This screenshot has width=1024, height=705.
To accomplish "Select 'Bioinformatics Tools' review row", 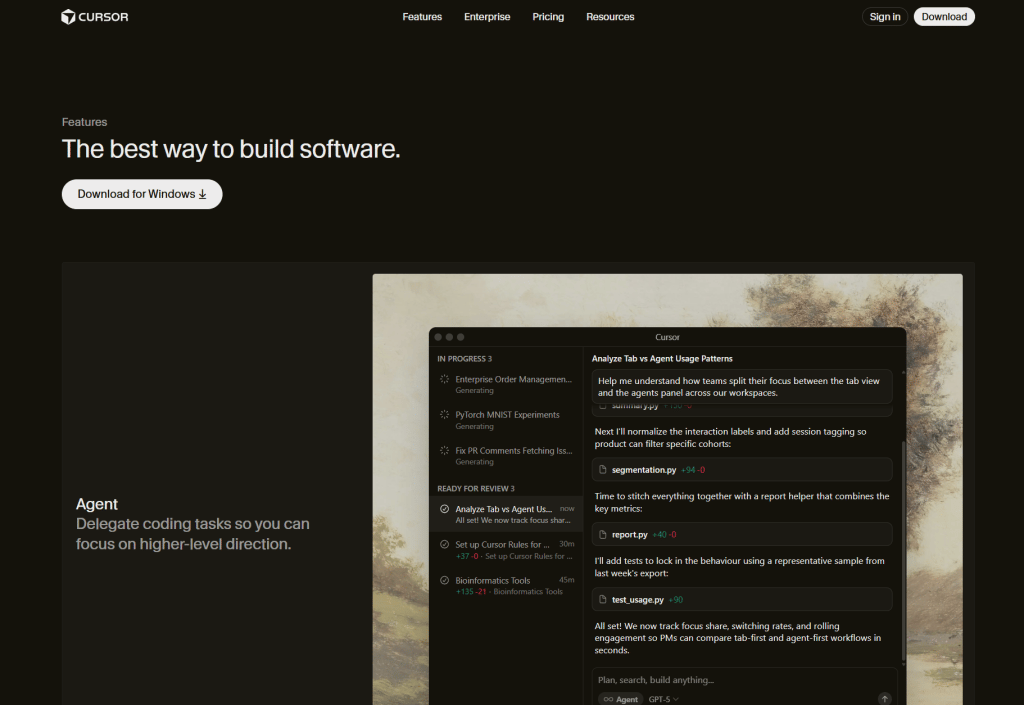I will tap(506, 586).
